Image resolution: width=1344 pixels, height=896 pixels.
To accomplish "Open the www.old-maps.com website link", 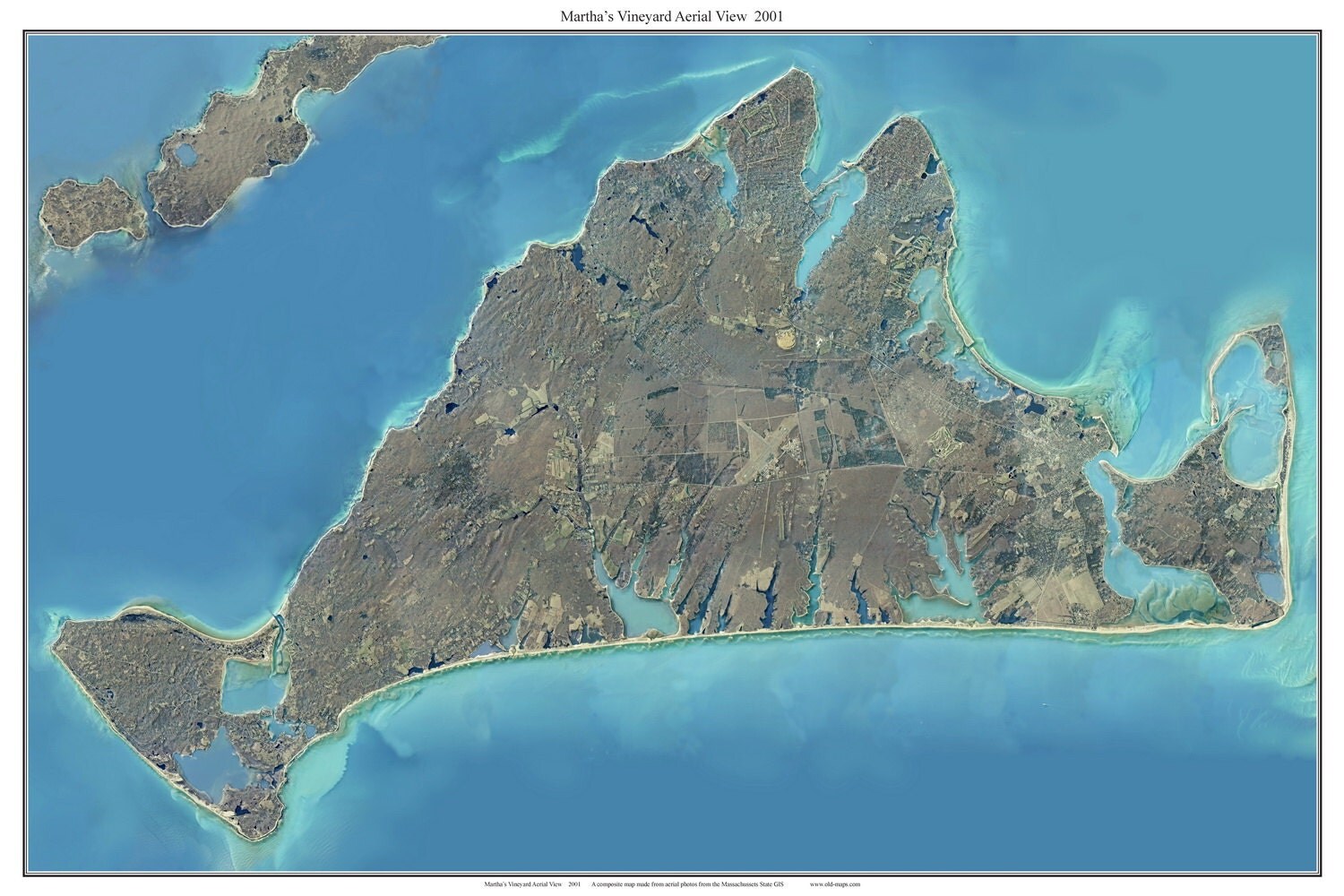I will click(833, 883).
